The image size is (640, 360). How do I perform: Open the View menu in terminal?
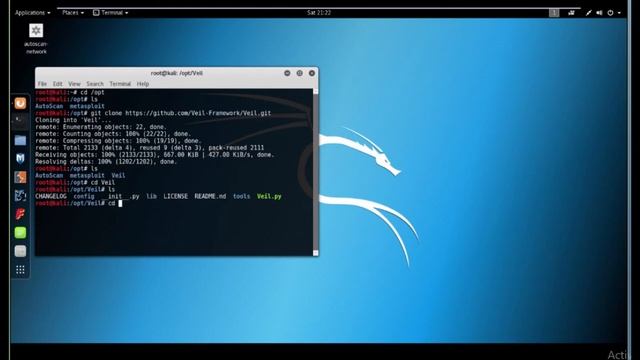(x=74, y=84)
